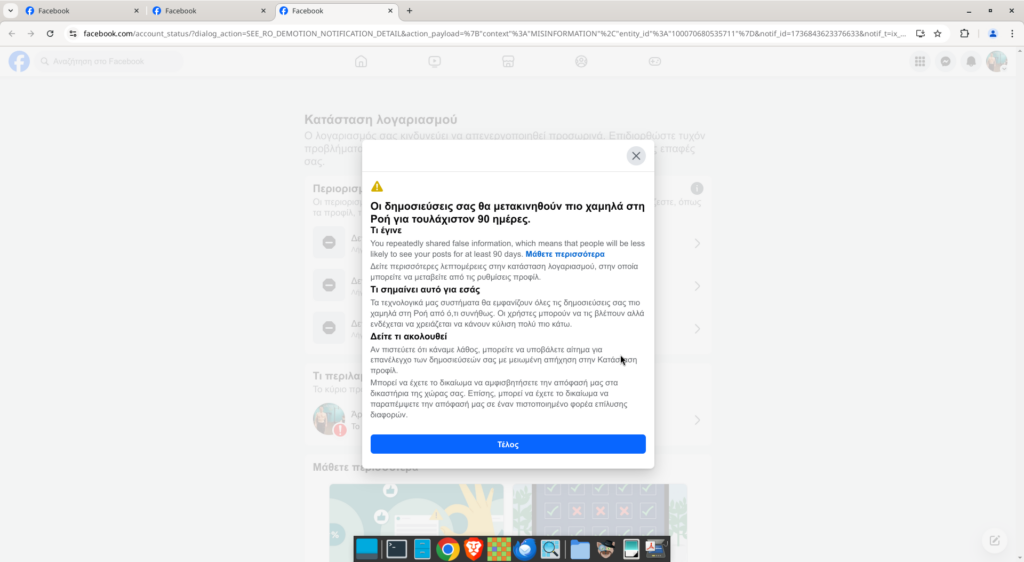Viewport: 1024px width, 562px height.
Task: Launch Thunderbird mail from the dock
Action: (x=525, y=549)
